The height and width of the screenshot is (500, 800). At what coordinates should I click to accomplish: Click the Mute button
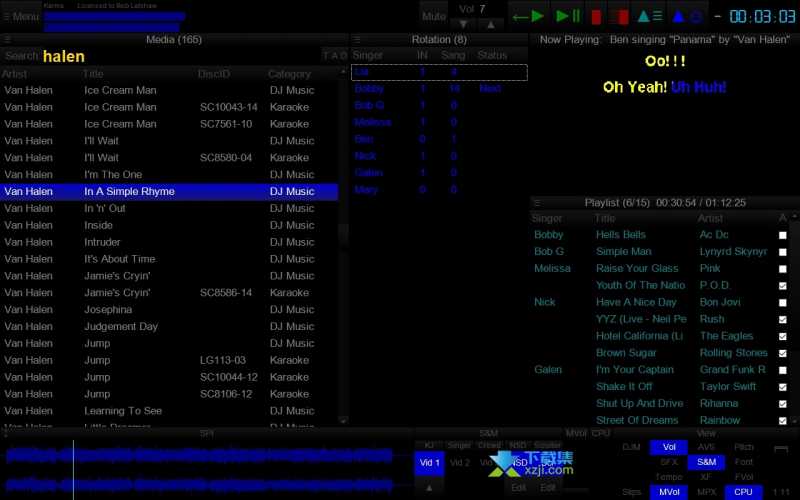point(434,16)
